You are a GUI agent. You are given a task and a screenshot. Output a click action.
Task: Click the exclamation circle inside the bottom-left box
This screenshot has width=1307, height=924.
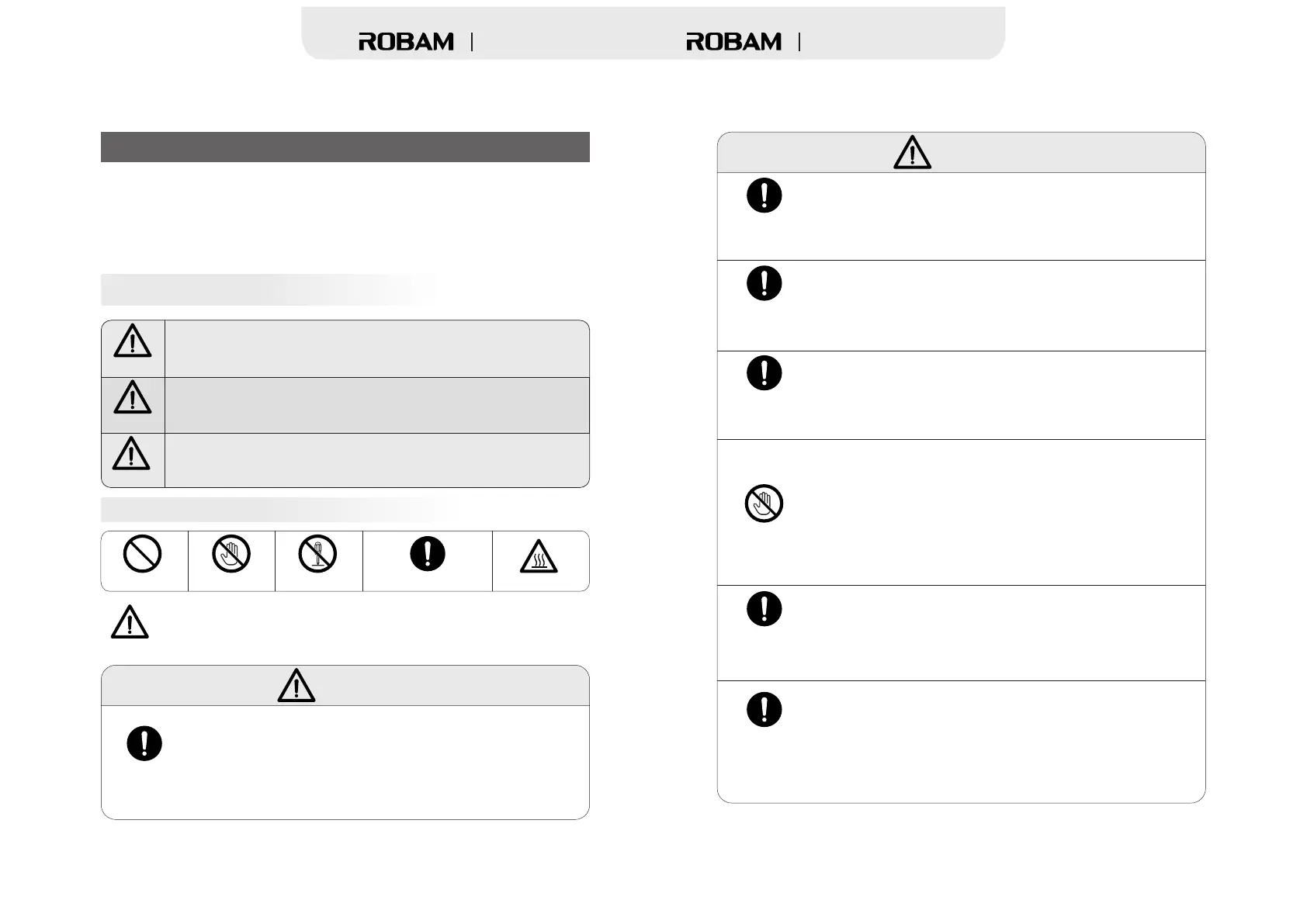pyautogui.click(x=144, y=743)
